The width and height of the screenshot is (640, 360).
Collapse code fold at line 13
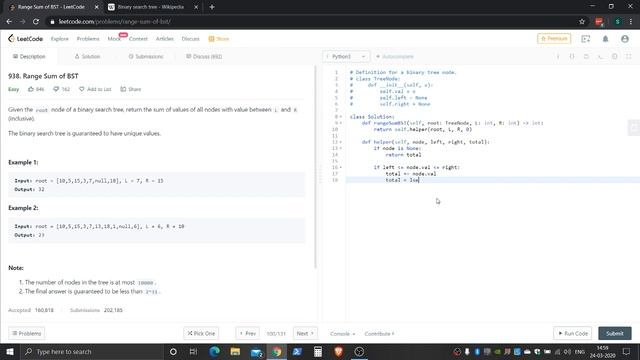click(x=341, y=148)
